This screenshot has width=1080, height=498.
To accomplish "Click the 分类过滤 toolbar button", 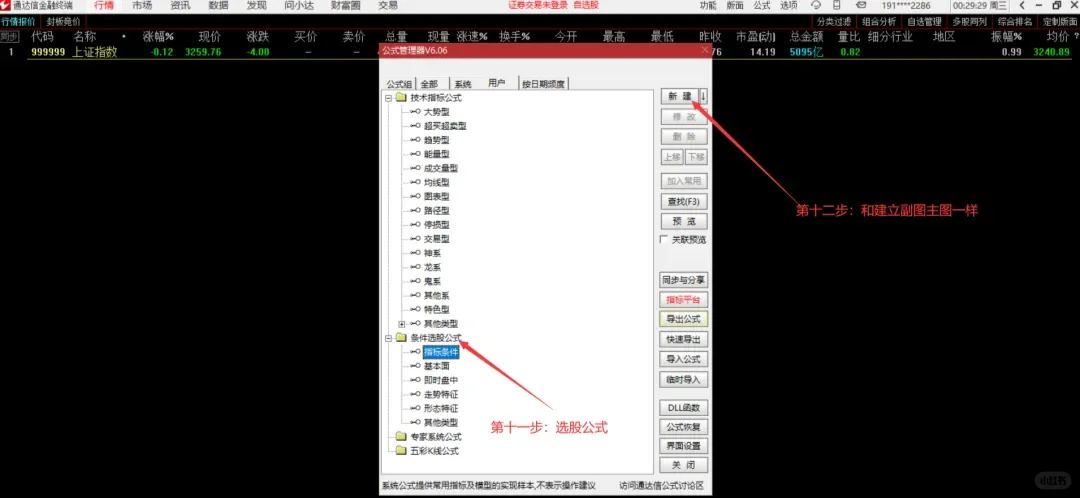I will click(834, 21).
